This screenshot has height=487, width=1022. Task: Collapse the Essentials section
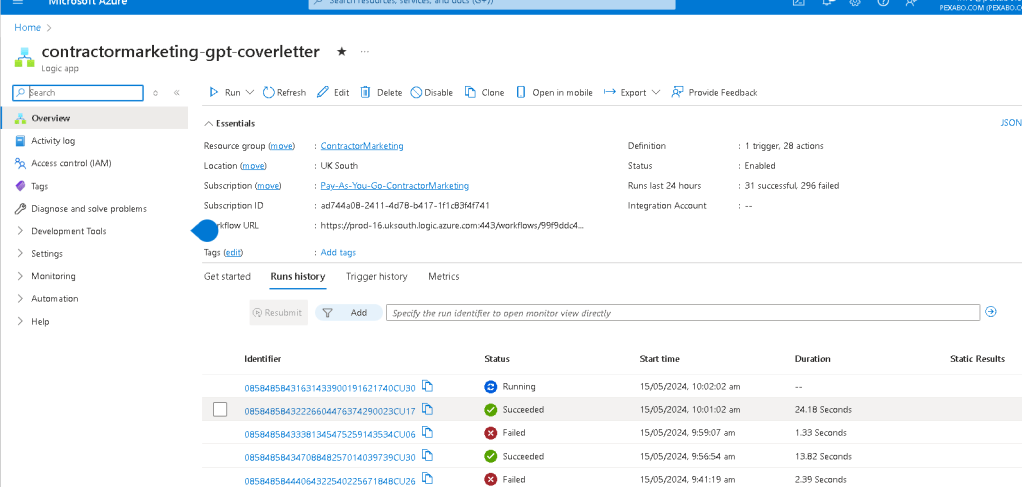209,124
